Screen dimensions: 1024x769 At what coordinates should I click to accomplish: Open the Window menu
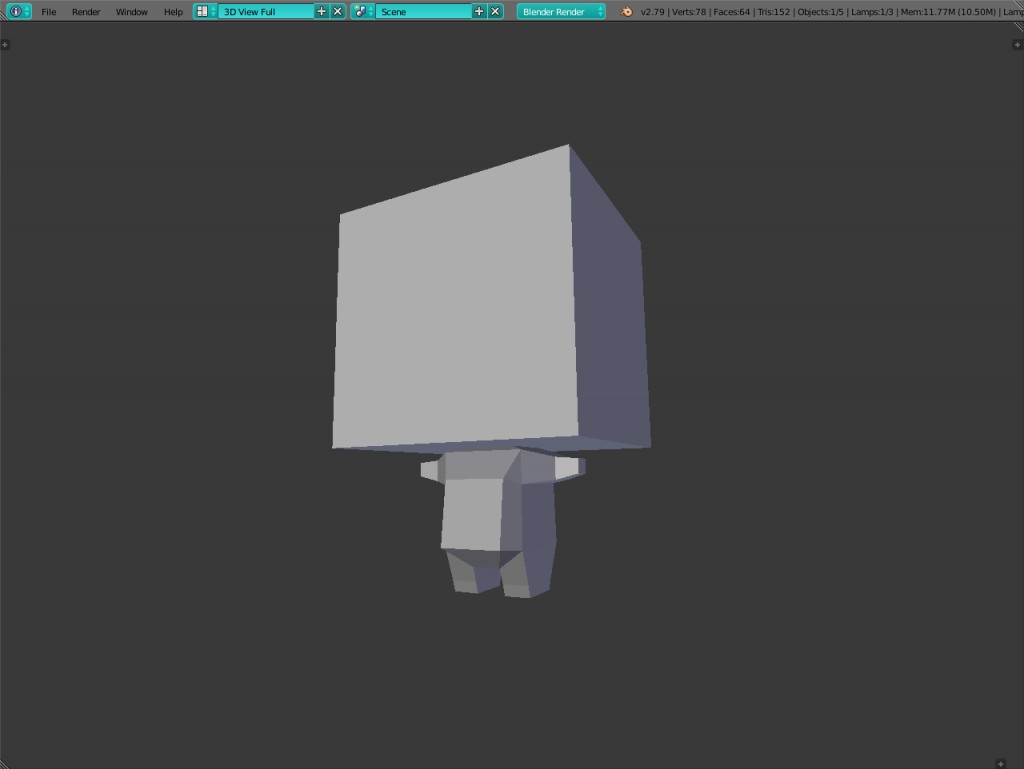pos(131,11)
